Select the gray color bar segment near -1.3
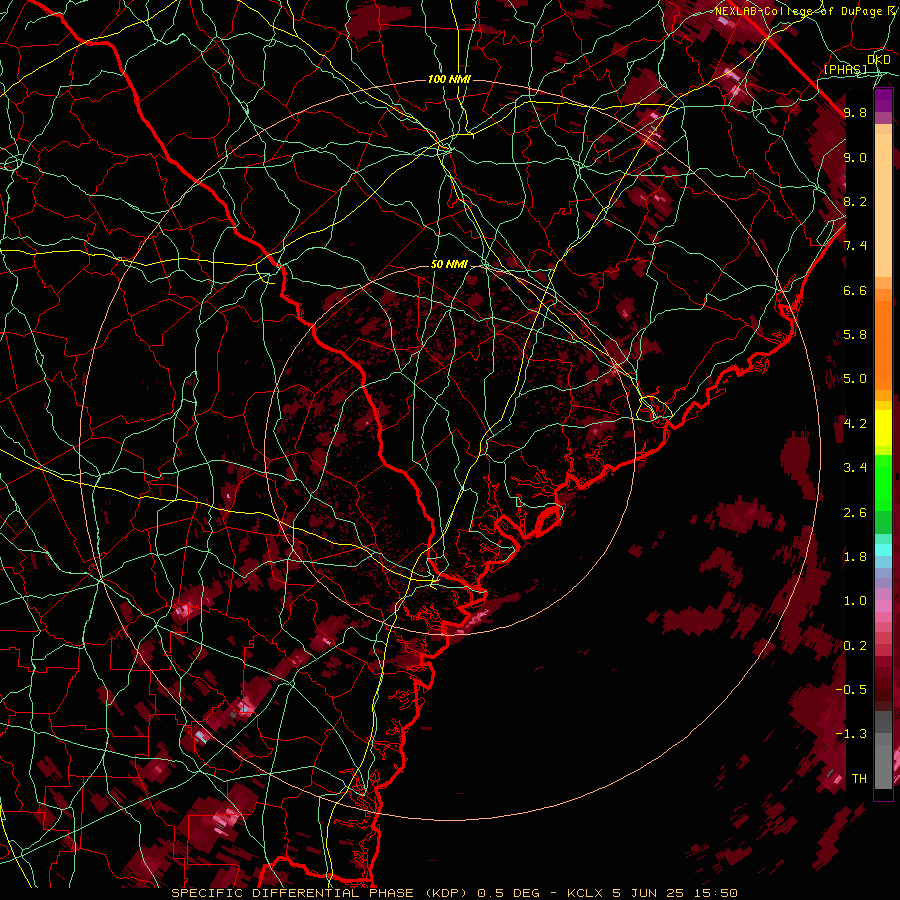Viewport: 900px width, 900px height. [x=883, y=739]
